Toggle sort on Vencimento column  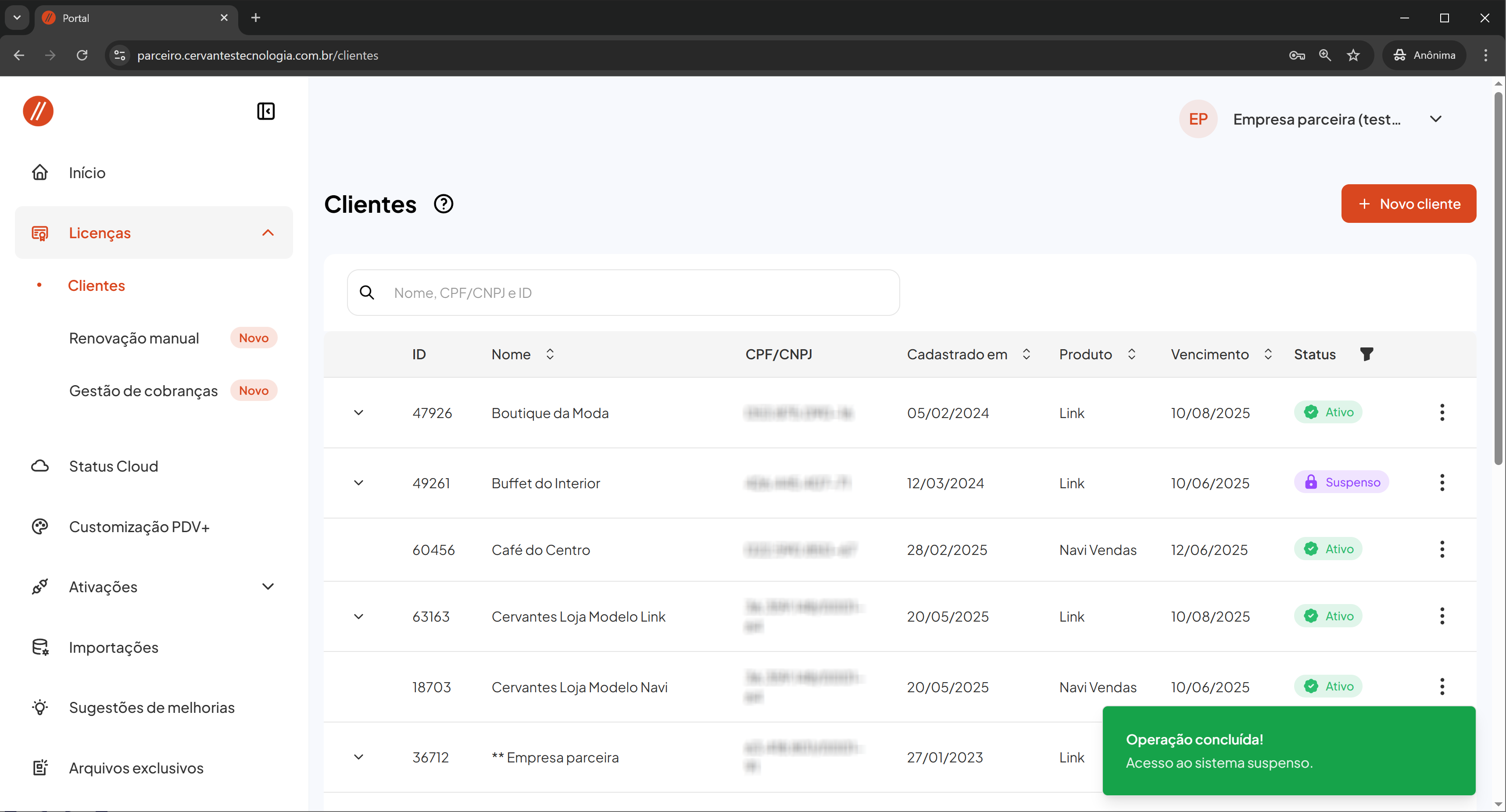point(1267,354)
